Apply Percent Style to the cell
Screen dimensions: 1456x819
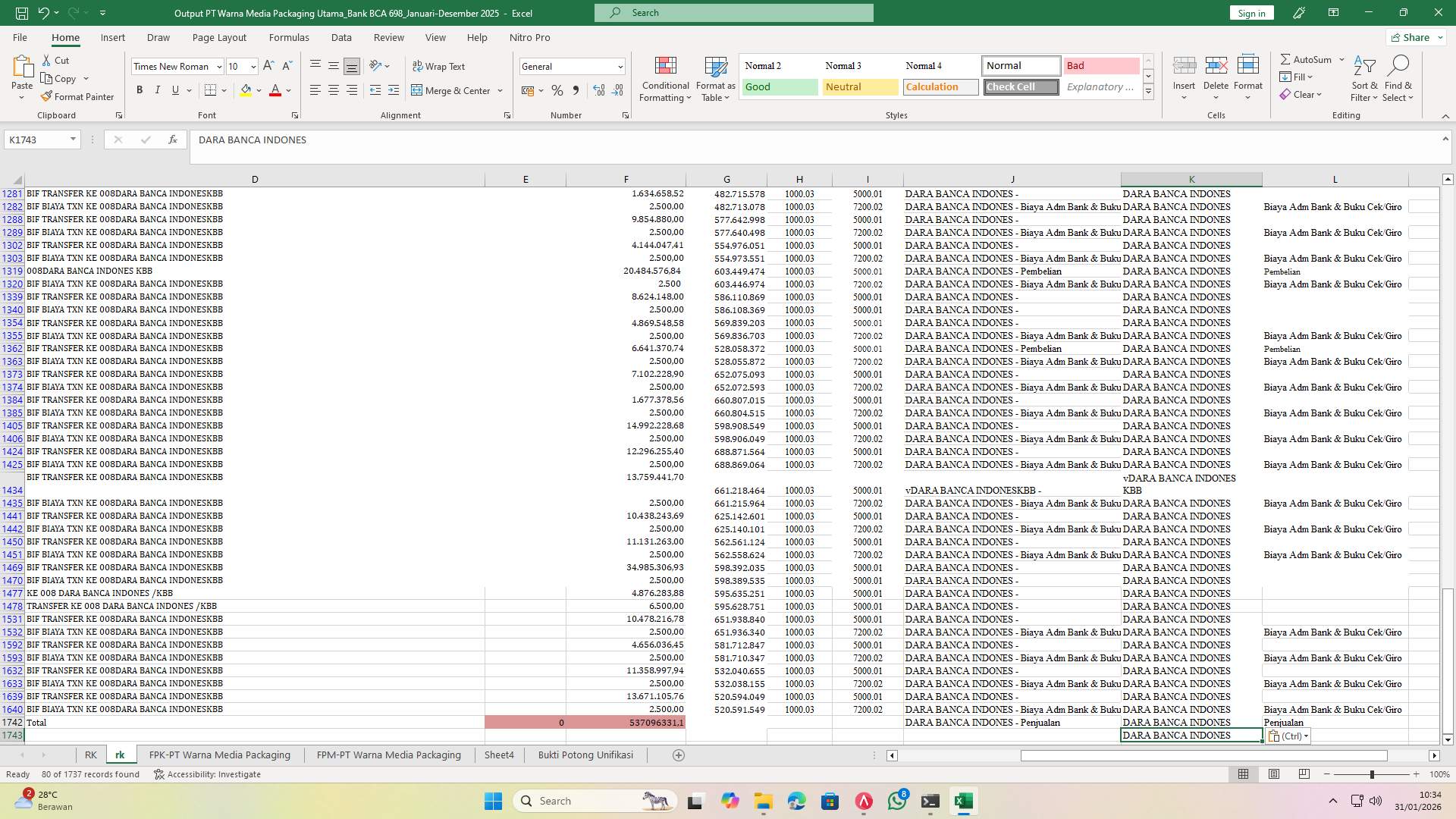(x=557, y=89)
